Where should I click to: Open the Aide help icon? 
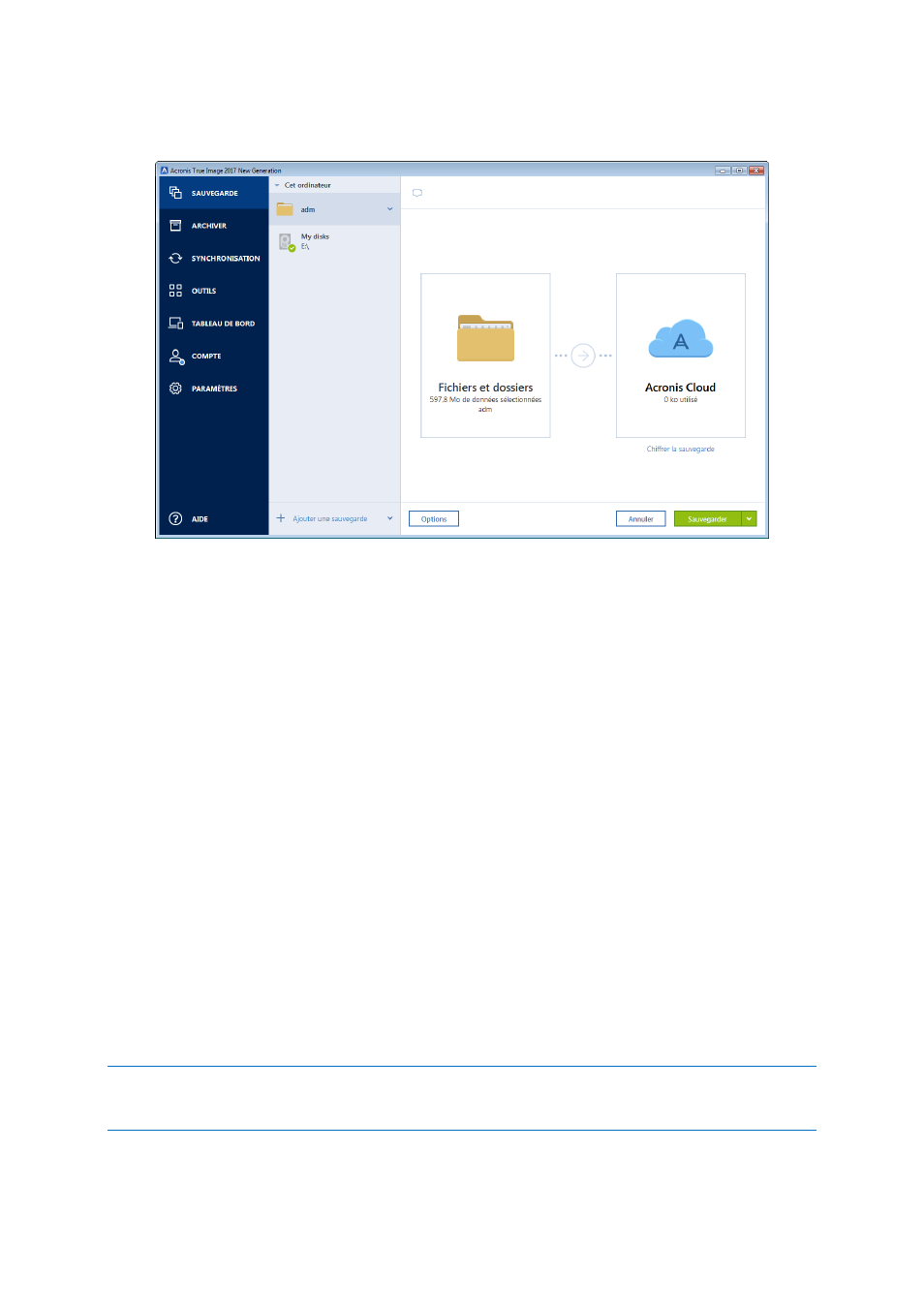point(175,518)
